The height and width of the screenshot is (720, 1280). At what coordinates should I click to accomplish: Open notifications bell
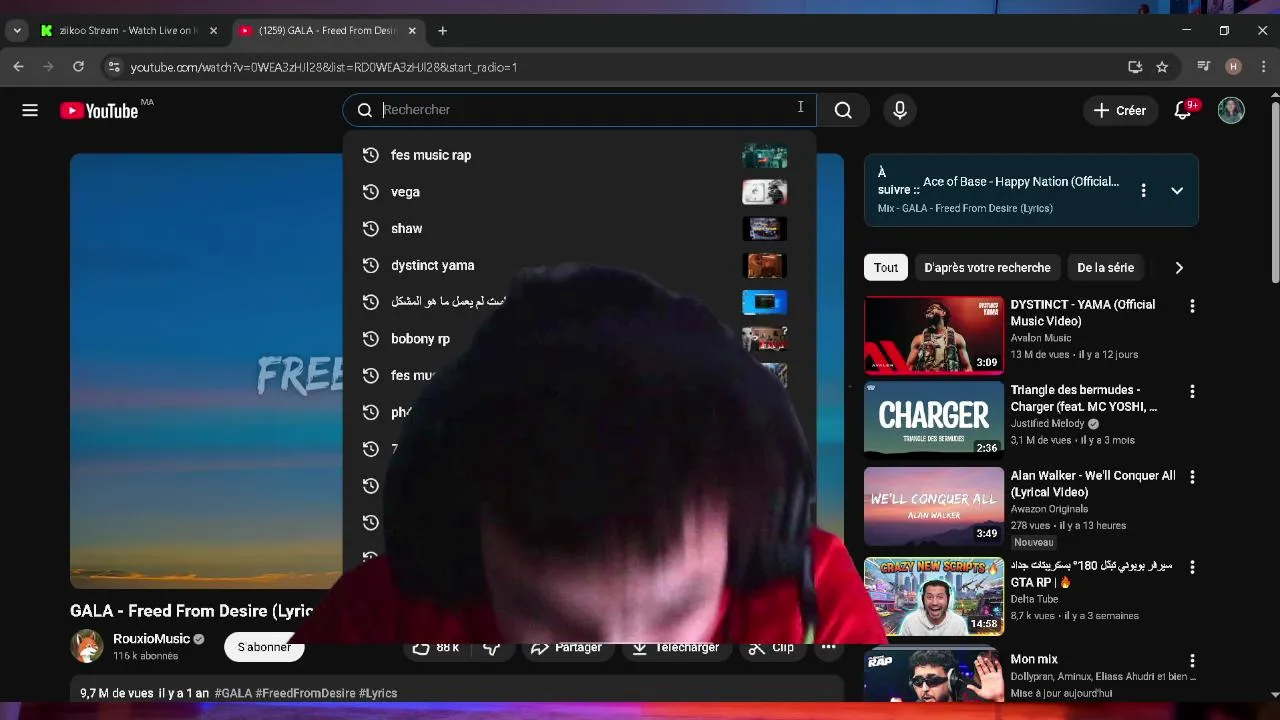[1183, 110]
